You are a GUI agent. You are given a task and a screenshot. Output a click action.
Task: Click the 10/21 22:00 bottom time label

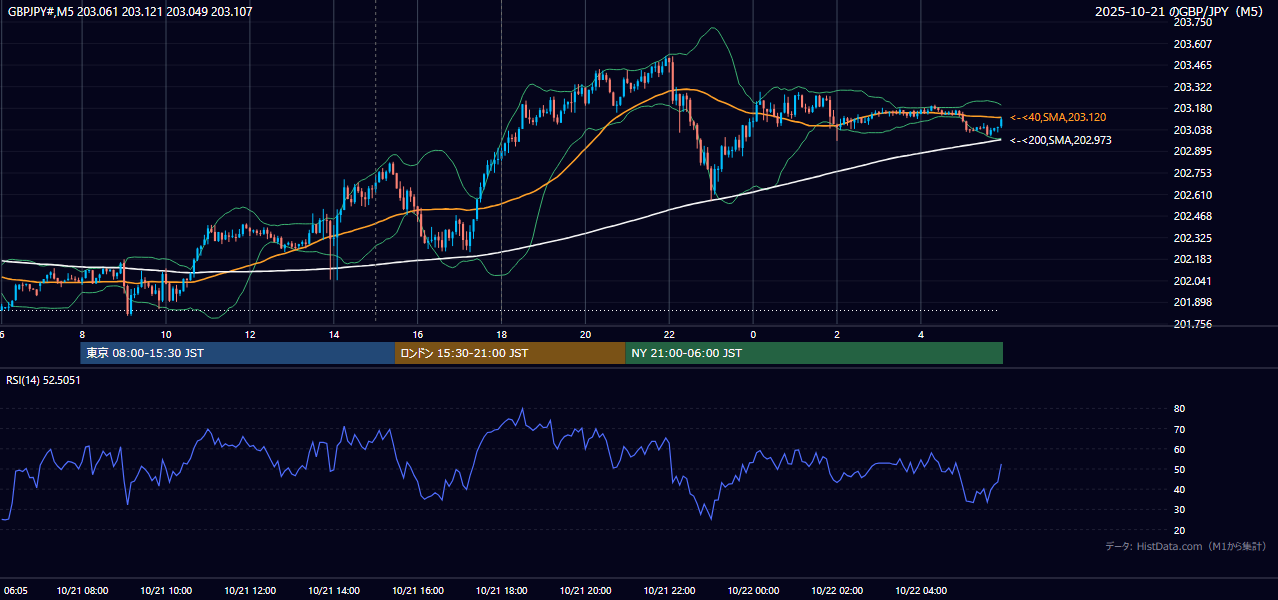(x=670, y=591)
